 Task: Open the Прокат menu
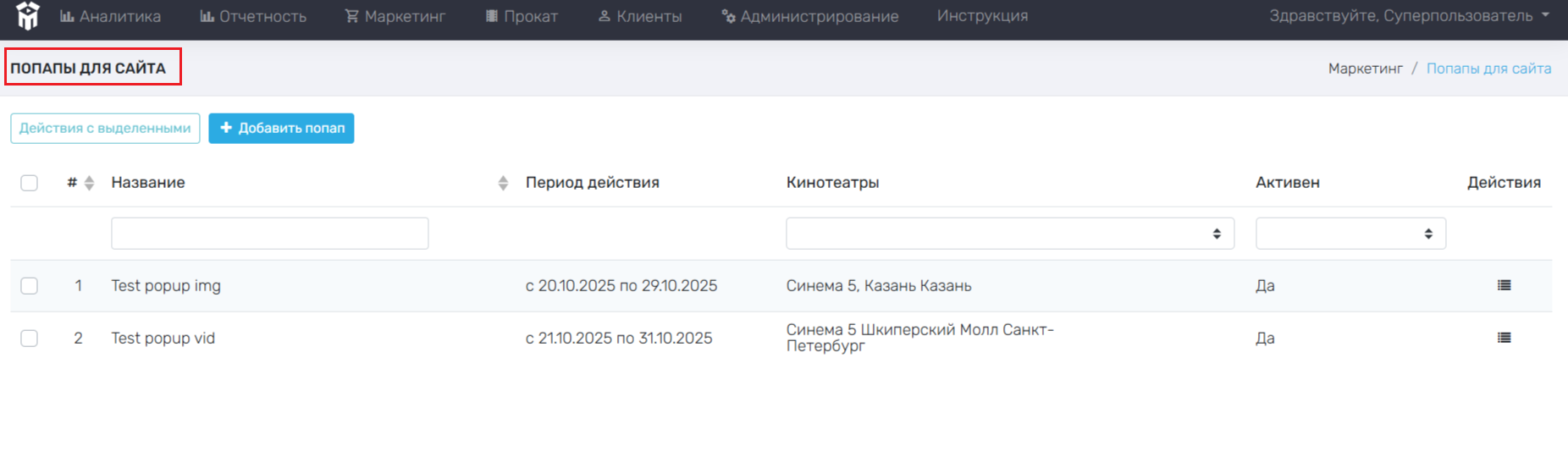(522, 16)
